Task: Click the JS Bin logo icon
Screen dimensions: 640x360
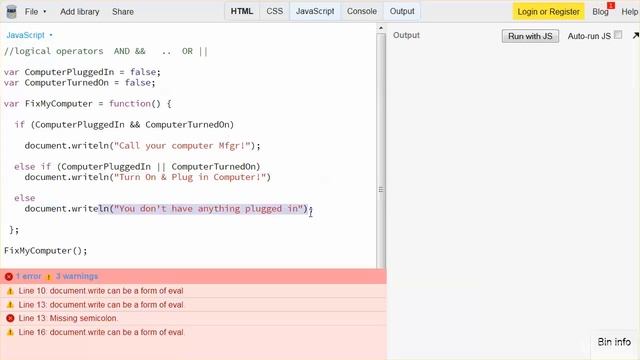Action: (x=11, y=12)
